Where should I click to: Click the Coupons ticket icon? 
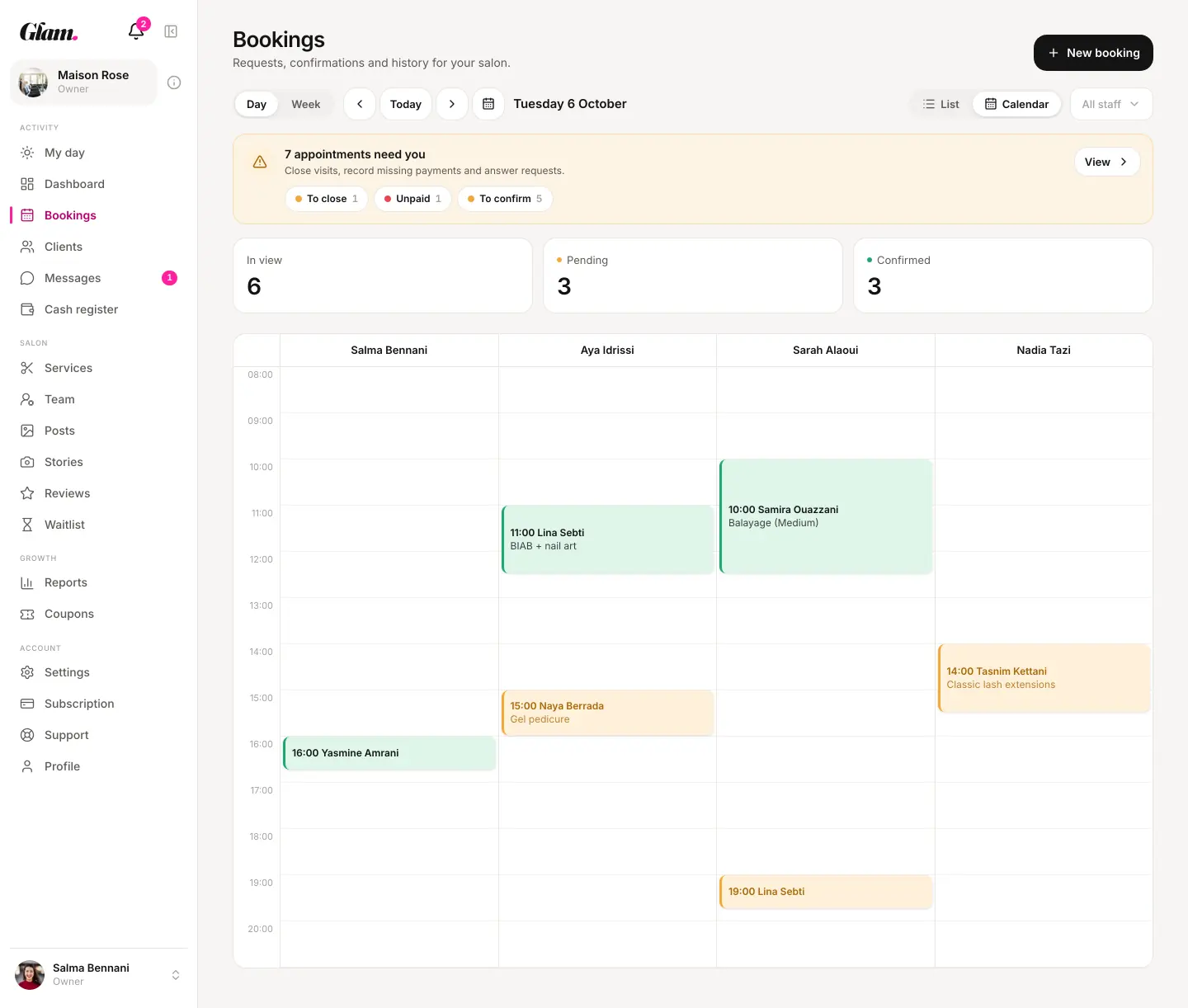click(27, 614)
